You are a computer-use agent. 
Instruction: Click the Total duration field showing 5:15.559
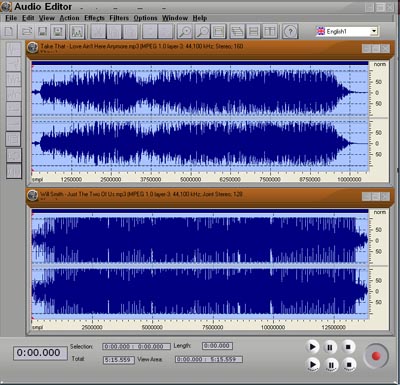(119, 360)
